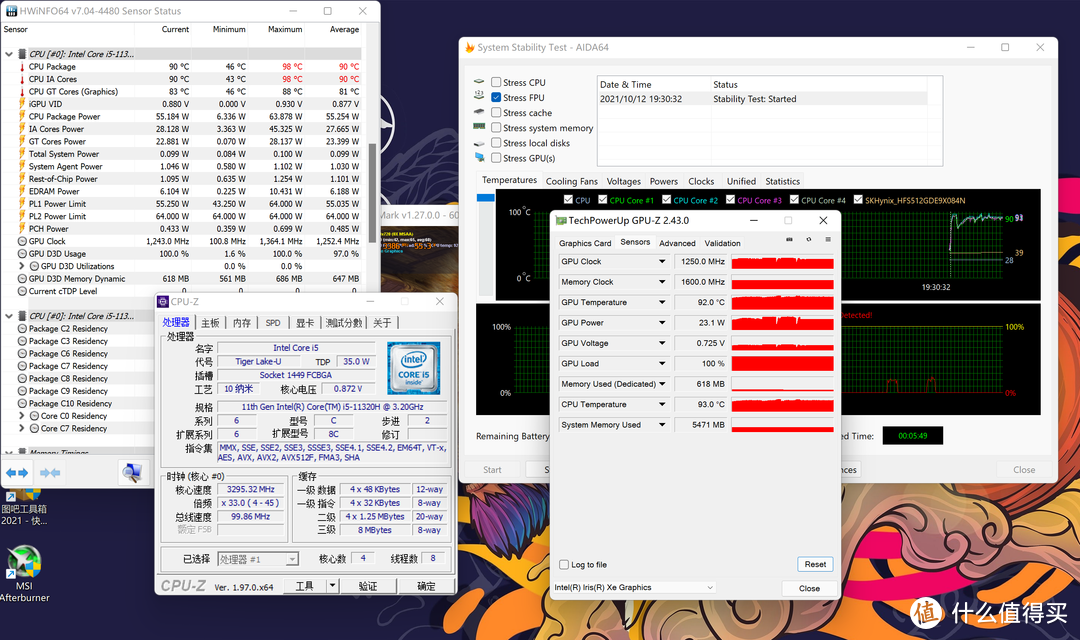This screenshot has width=1080, height=640.
Task: Click the 确定 button in CPU-Z
Action: [426, 586]
